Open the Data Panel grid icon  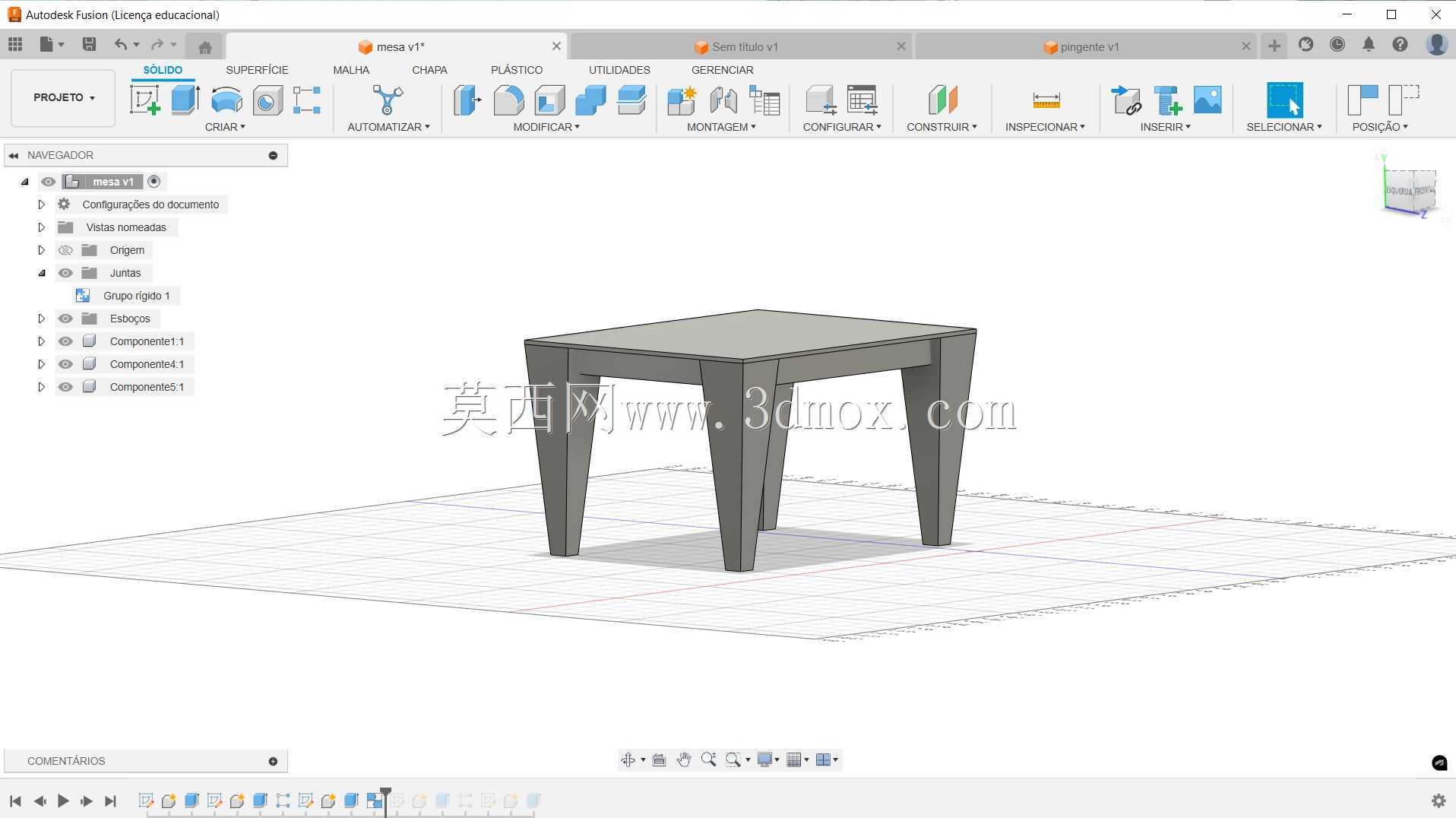[x=15, y=44]
